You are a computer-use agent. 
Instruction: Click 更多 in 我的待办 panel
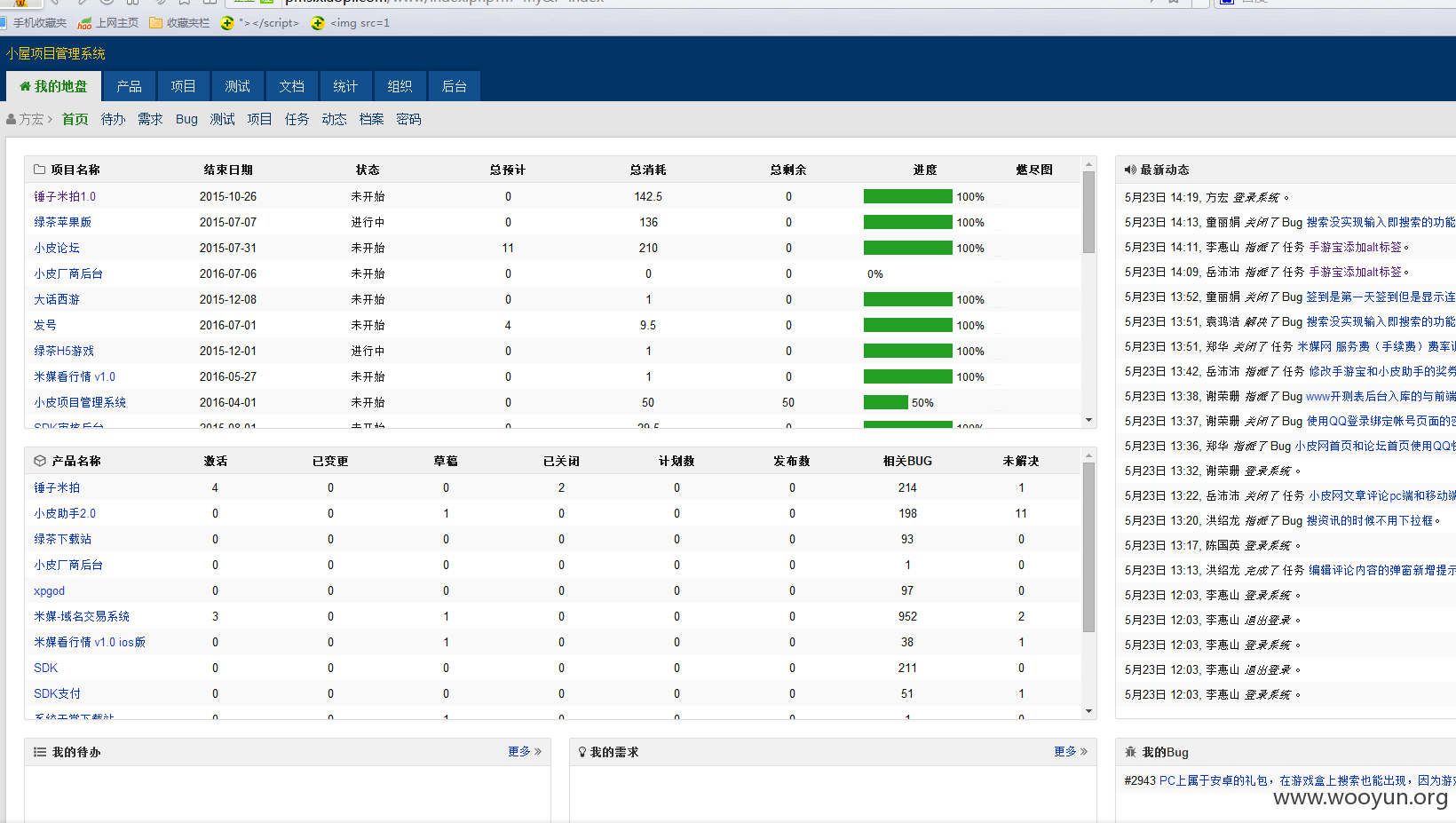(525, 751)
